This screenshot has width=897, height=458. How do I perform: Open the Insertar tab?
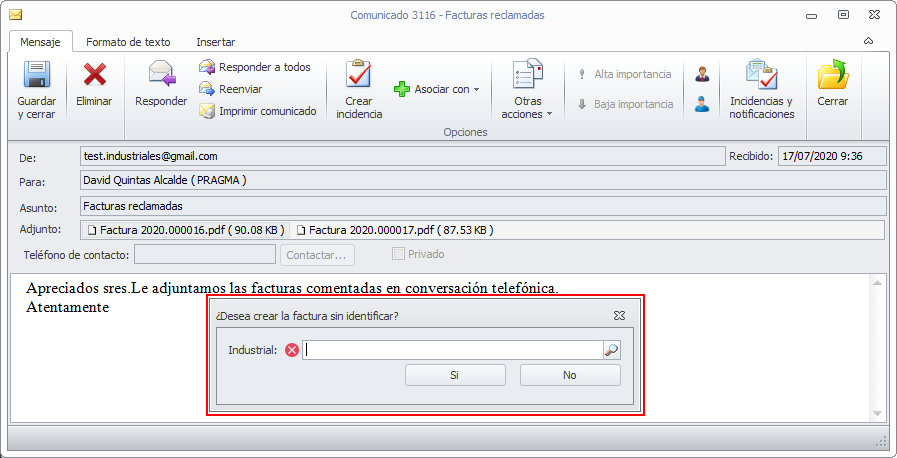(x=216, y=42)
